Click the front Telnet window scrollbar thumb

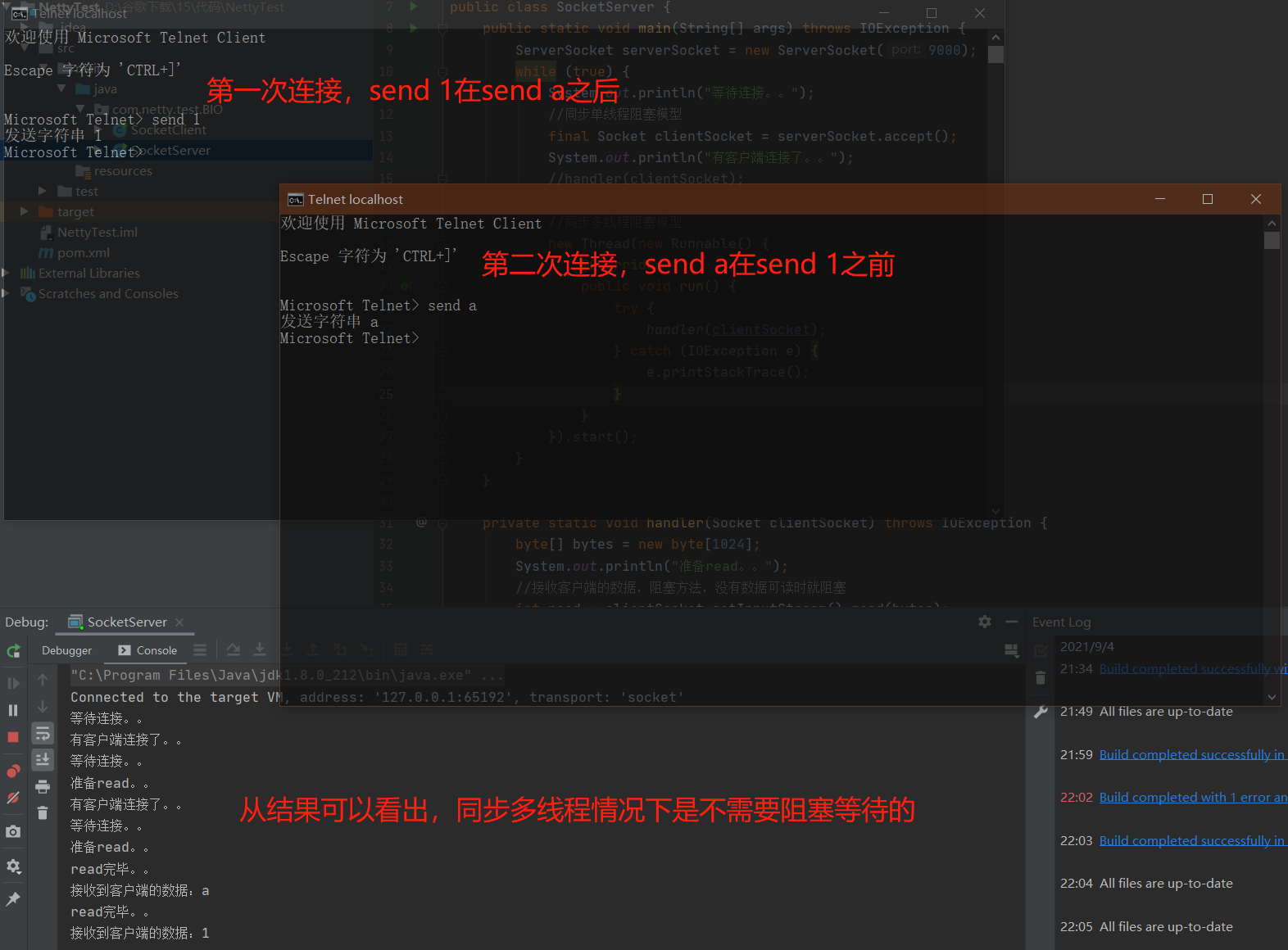(1272, 240)
